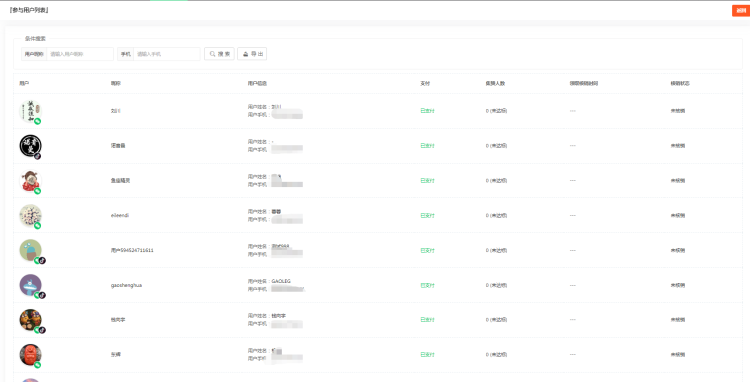
Task: Open the food photo avatar in seventh row
Action: click(31, 320)
